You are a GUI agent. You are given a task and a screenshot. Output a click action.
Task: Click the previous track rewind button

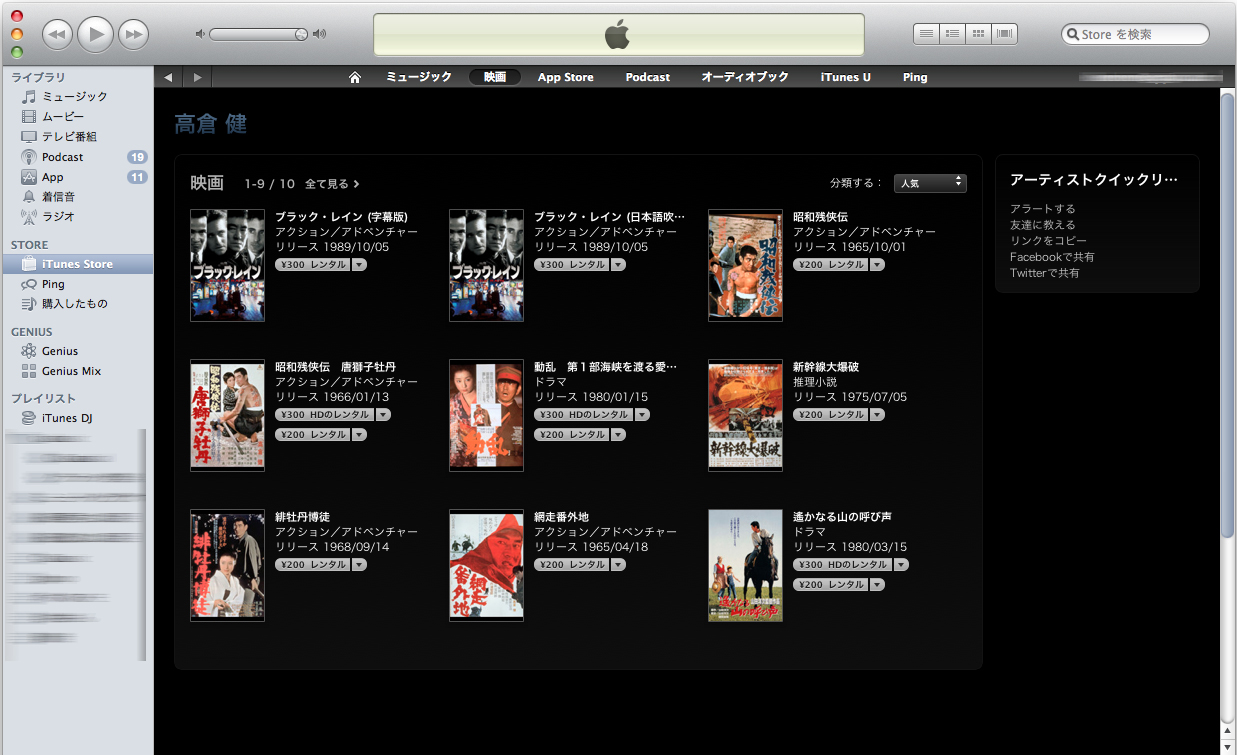[x=57, y=34]
